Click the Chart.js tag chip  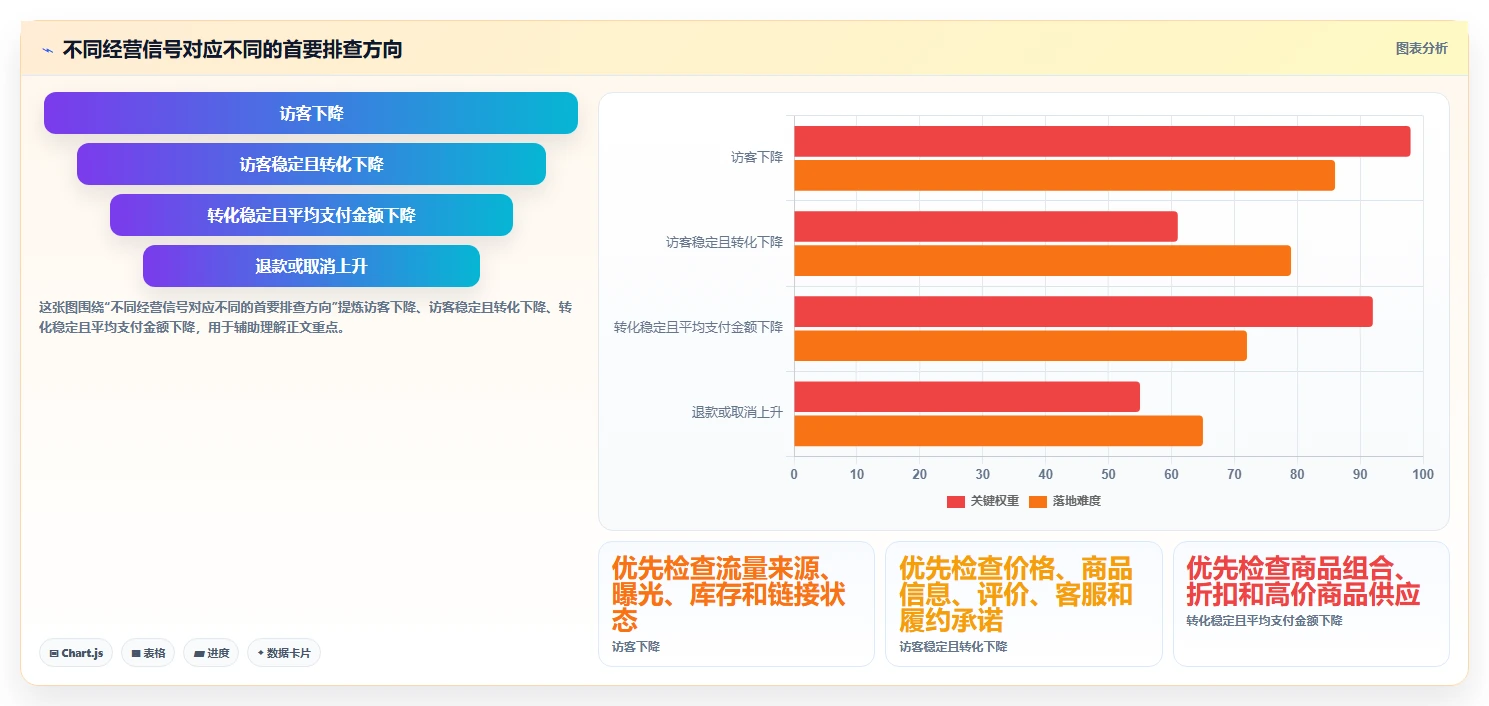click(x=76, y=653)
